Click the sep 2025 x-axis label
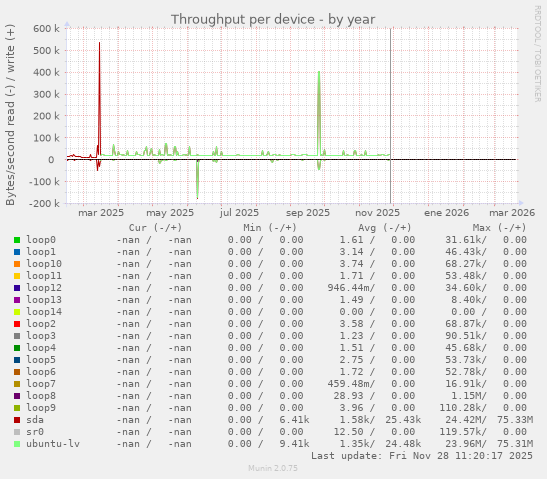Screen dimensions: 547x479 (x=308, y=213)
